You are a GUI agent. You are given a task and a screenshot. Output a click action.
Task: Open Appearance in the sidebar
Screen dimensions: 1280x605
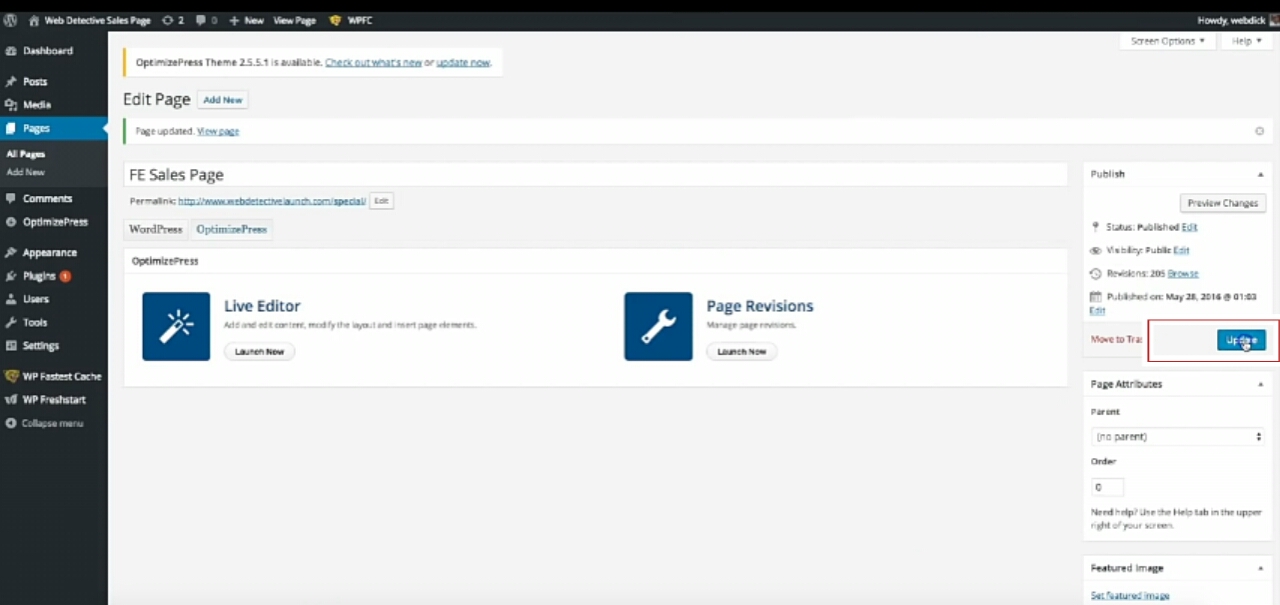point(50,253)
